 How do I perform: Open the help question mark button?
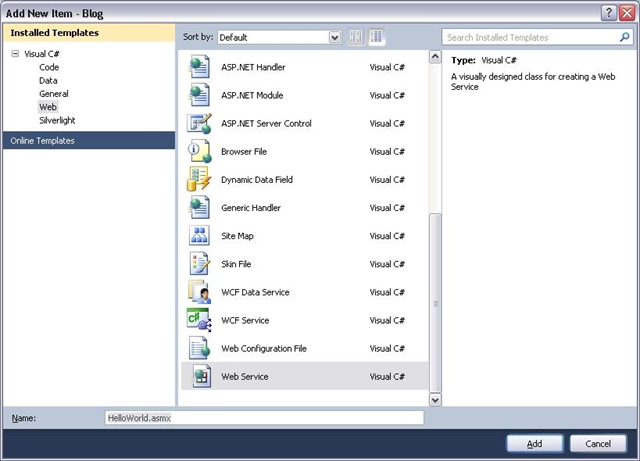[x=608, y=13]
